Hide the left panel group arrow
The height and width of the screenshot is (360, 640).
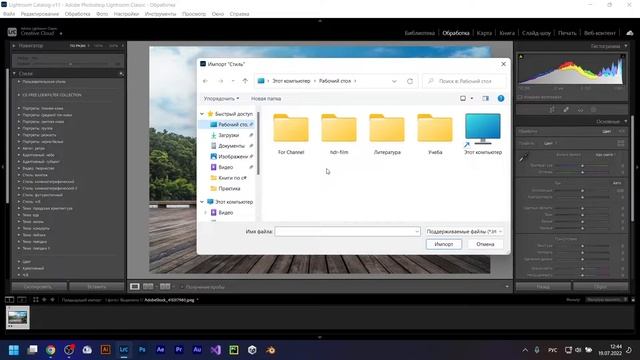(3, 167)
